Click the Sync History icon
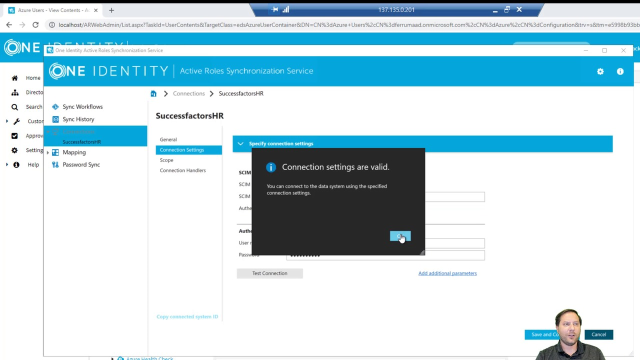The height and width of the screenshot is (360, 640). click(55, 119)
